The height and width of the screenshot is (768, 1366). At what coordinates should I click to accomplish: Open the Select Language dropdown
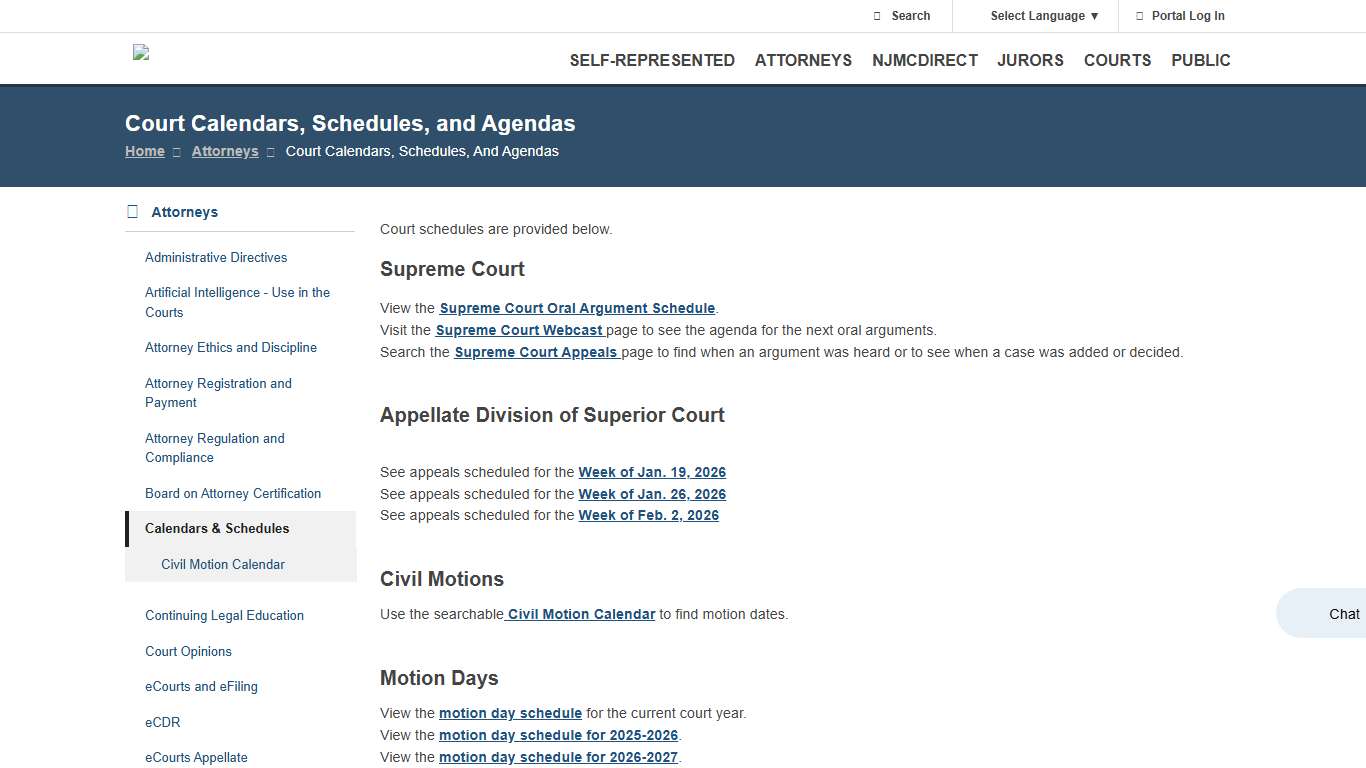point(1037,16)
